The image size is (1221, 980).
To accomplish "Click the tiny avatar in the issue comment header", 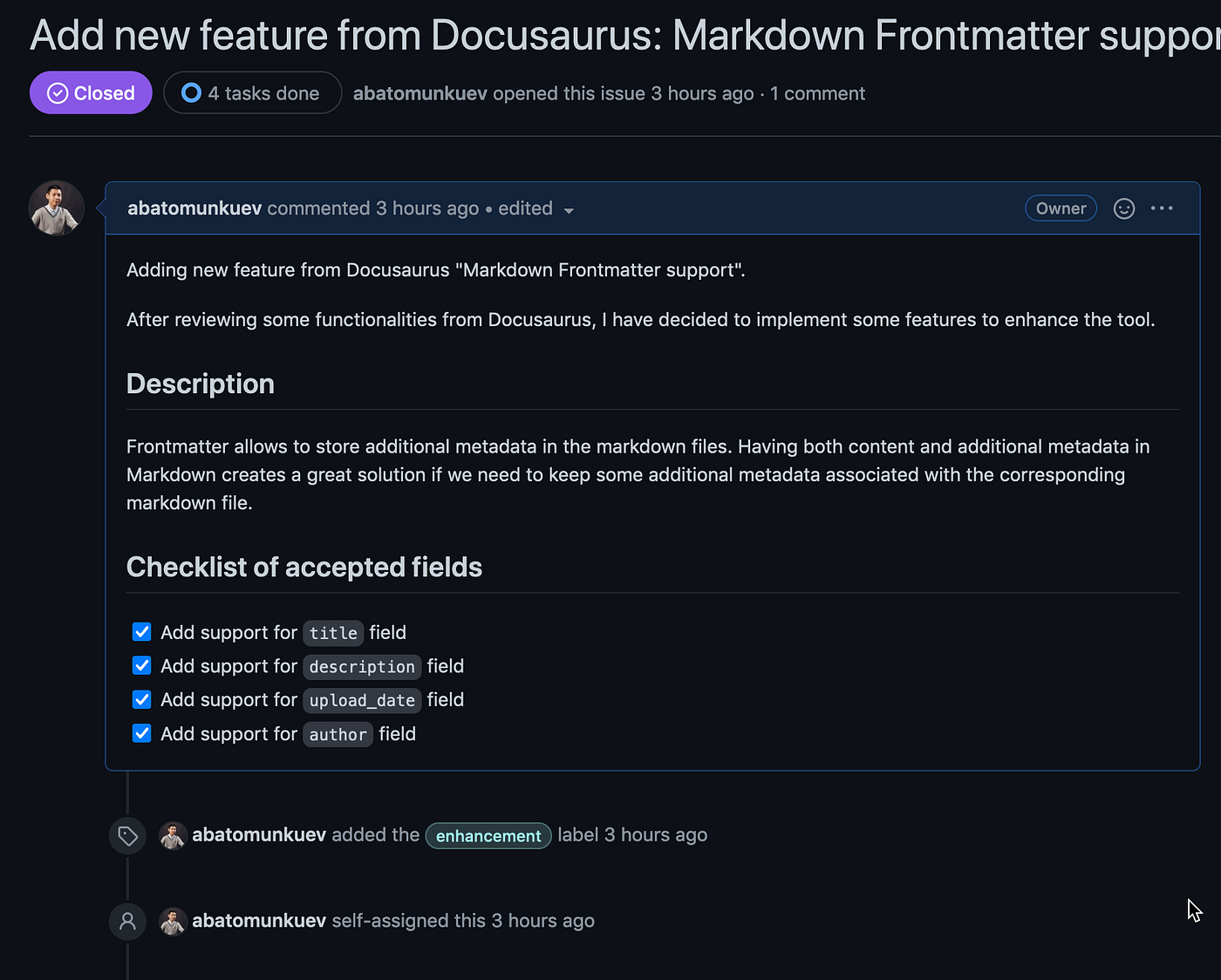I will click(56, 208).
